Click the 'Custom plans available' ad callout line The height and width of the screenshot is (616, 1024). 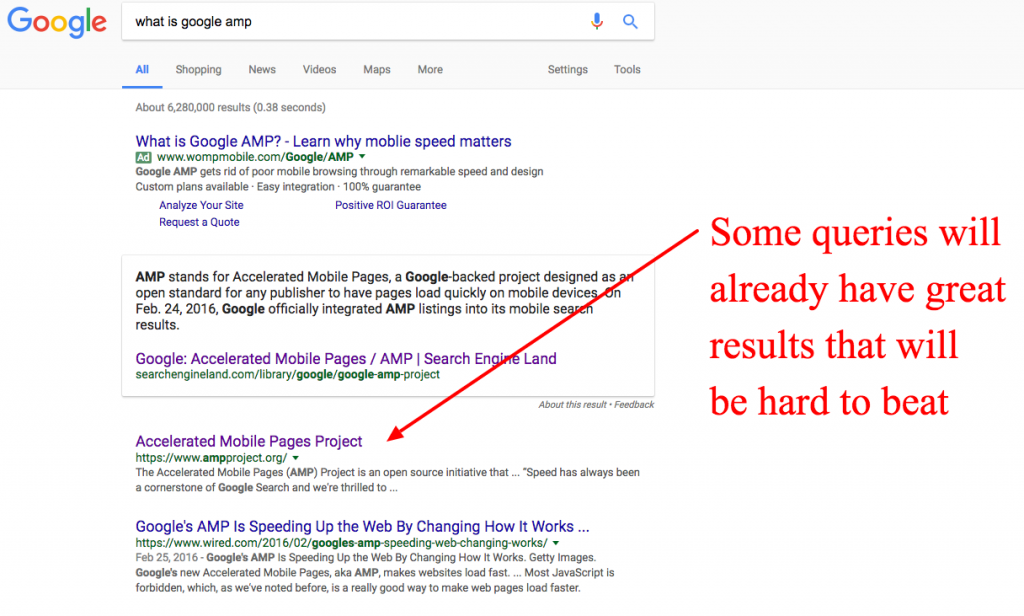pyautogui.click(x=278, y=187)
